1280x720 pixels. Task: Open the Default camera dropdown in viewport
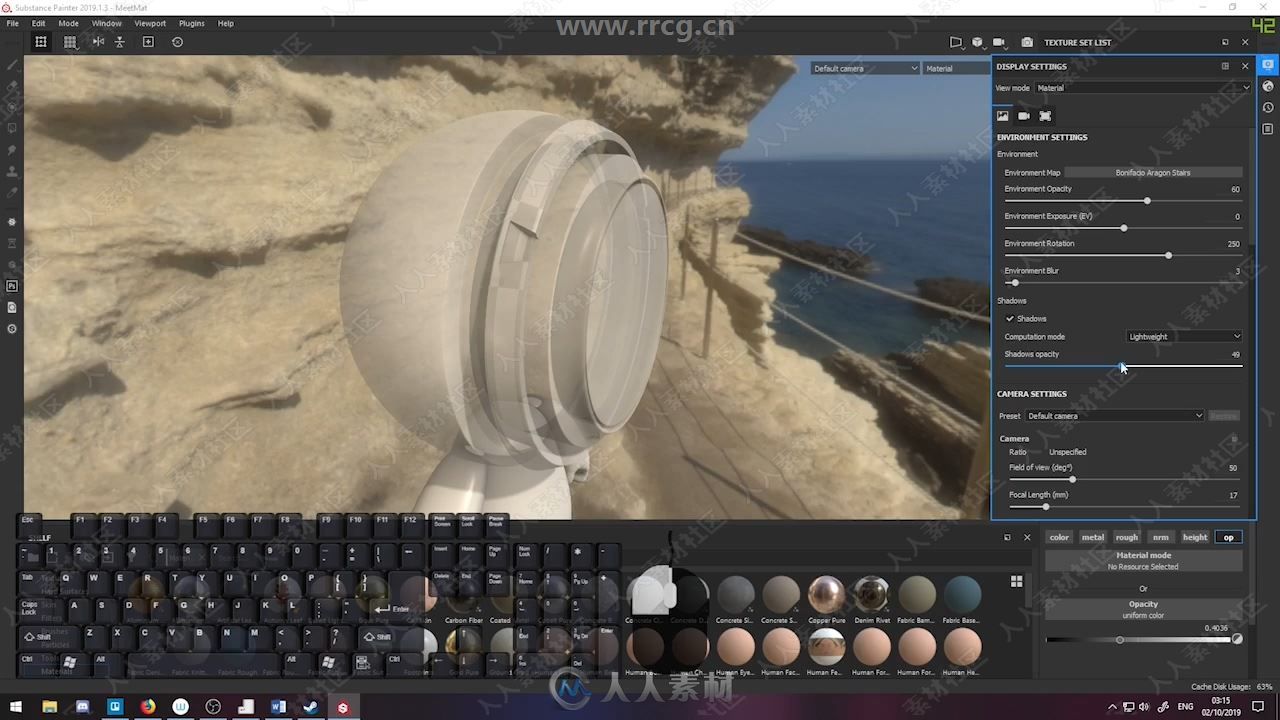(865, 68)
